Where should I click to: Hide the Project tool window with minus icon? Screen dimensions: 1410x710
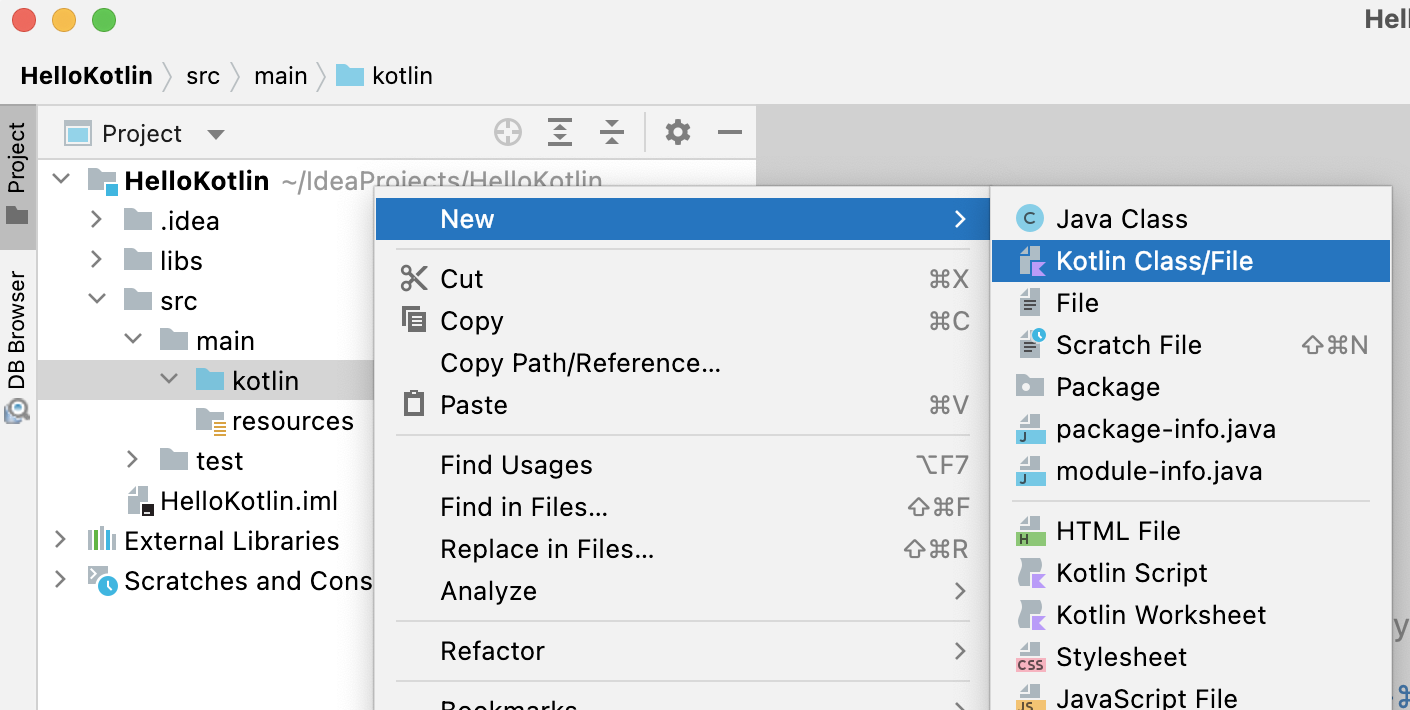click(x=730, y=132)
